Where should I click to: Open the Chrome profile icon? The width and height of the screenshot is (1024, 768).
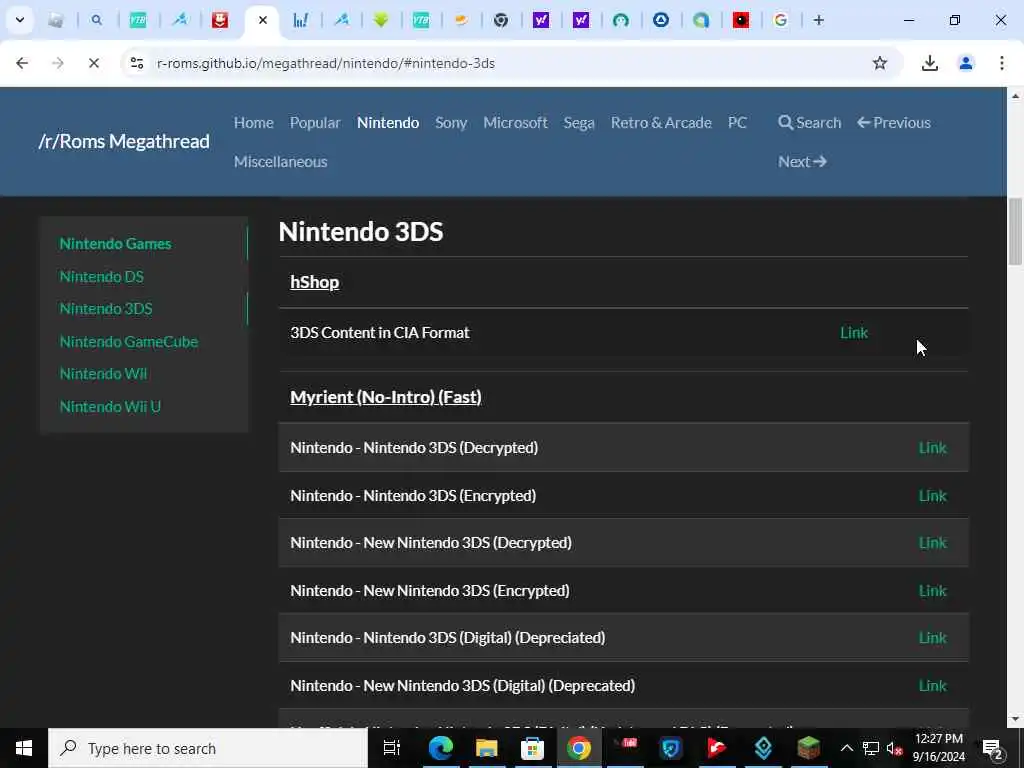[x=966, y=63]
